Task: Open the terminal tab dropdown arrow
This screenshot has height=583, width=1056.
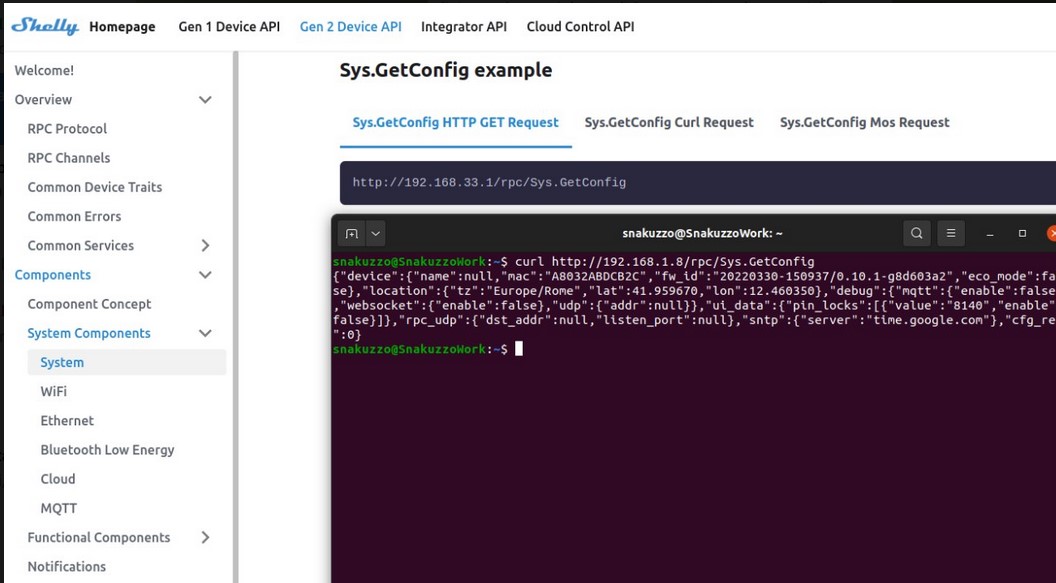Action: click(x=376, y=233)
